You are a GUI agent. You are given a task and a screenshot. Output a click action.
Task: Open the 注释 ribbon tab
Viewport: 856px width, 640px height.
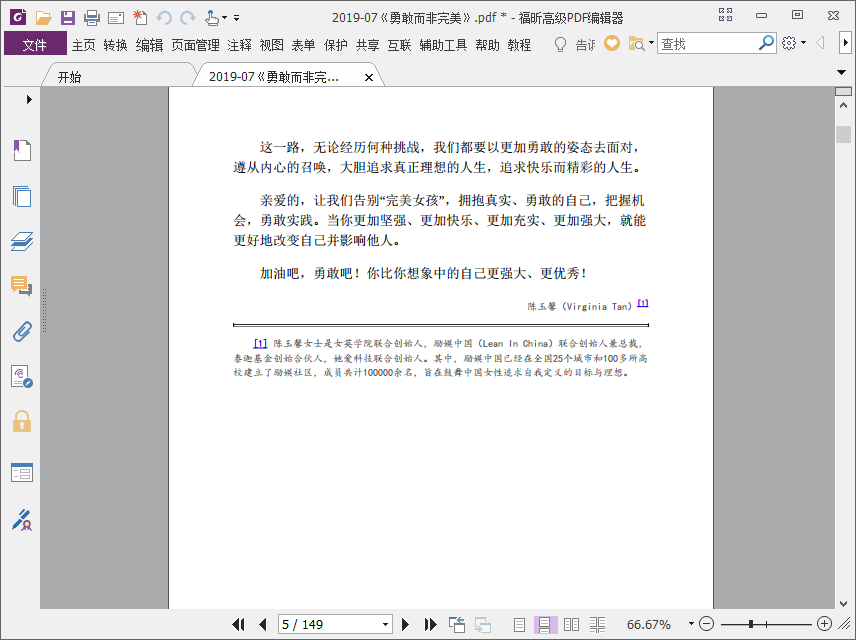pyautogui.click(x=240, y=45)
